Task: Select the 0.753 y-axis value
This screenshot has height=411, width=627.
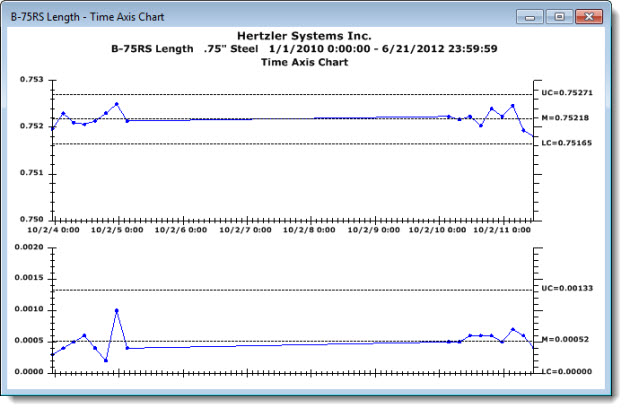Action: tap(32, 79)
